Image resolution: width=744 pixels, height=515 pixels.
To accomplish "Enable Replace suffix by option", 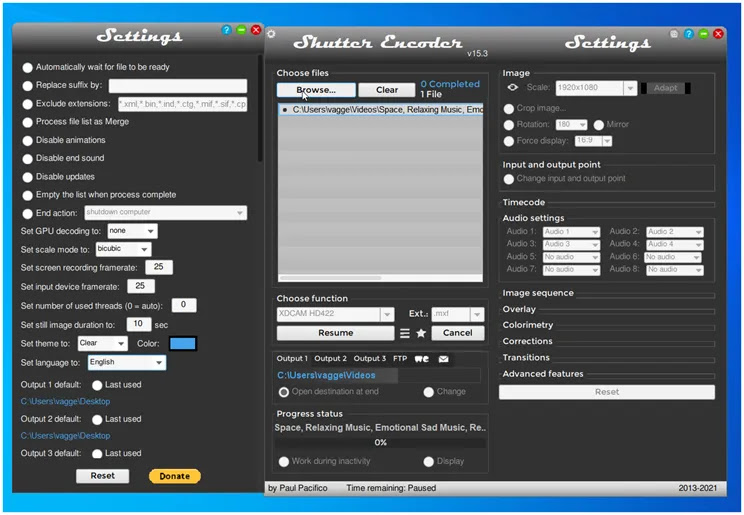I will click(x=28, y=85).
